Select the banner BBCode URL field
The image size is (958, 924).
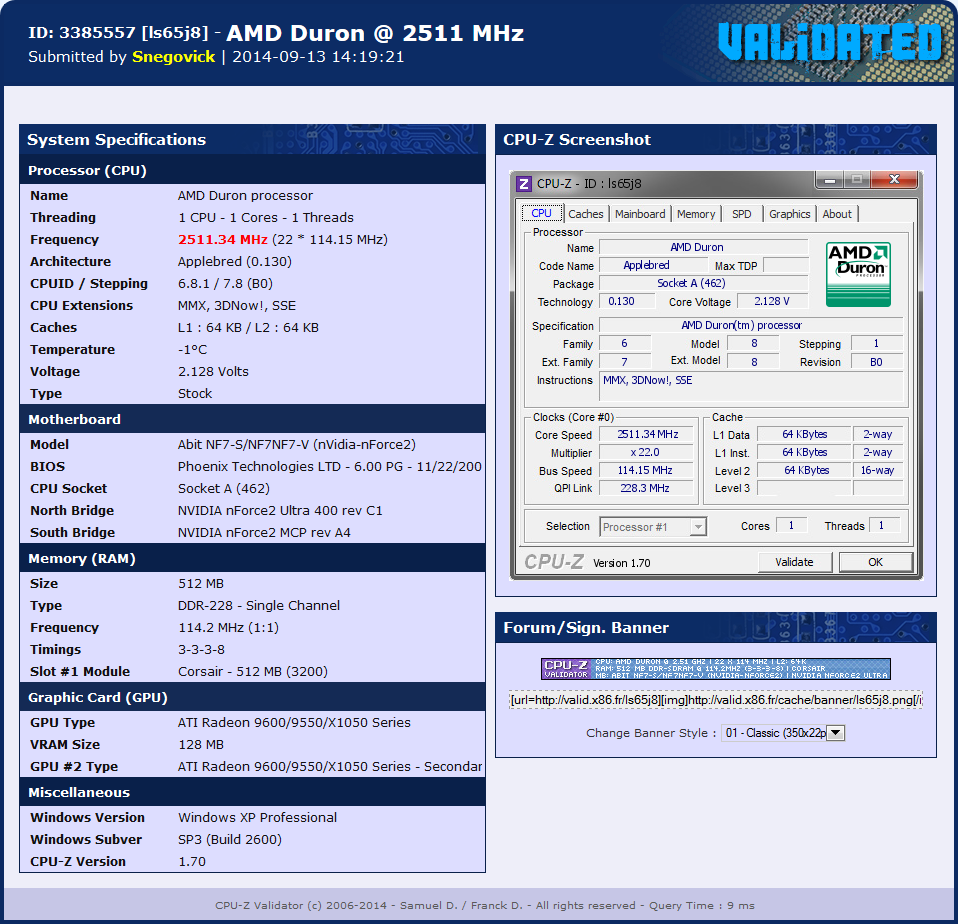715,700
